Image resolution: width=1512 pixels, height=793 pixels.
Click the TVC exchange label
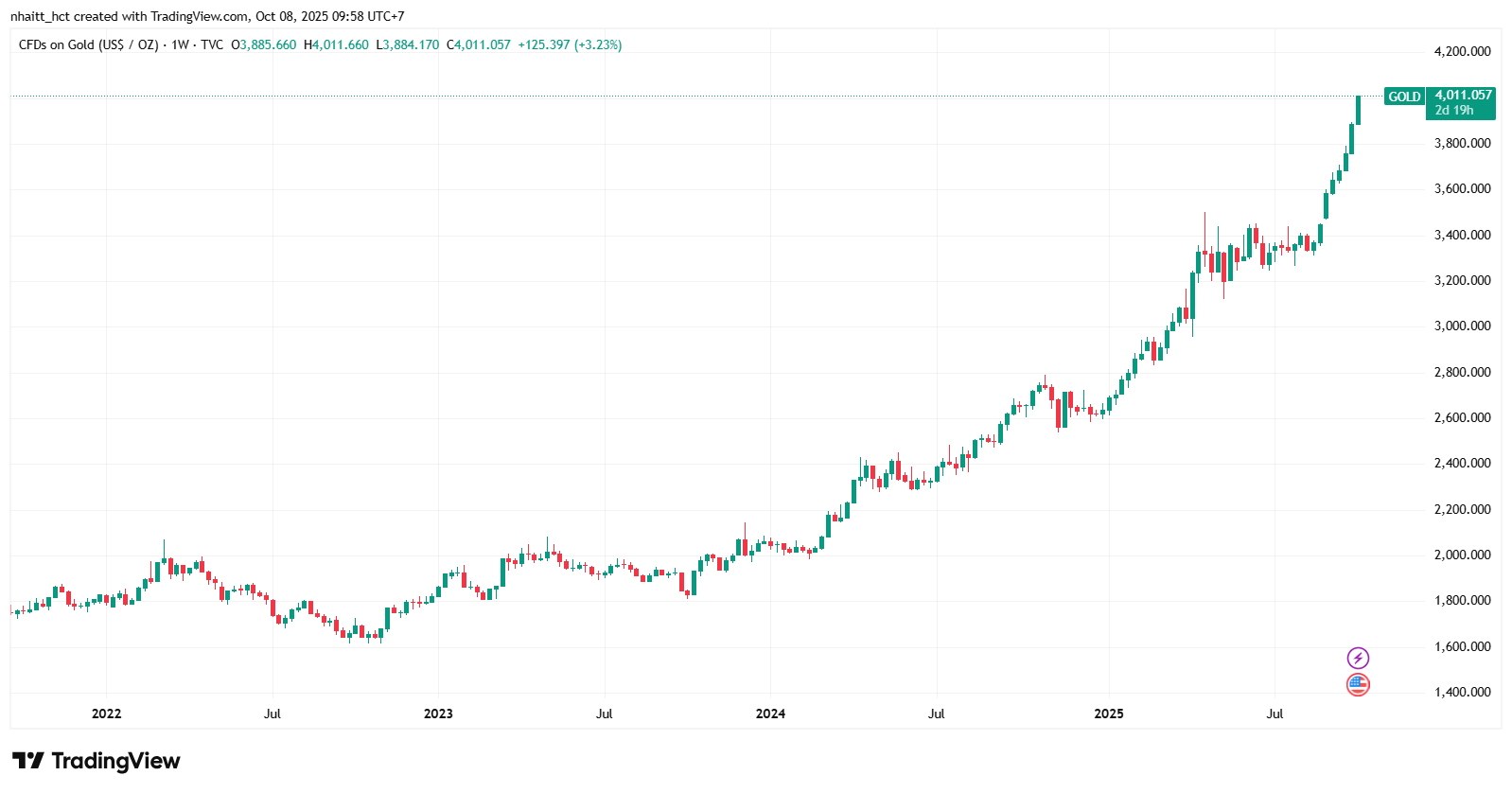[212, 44]
